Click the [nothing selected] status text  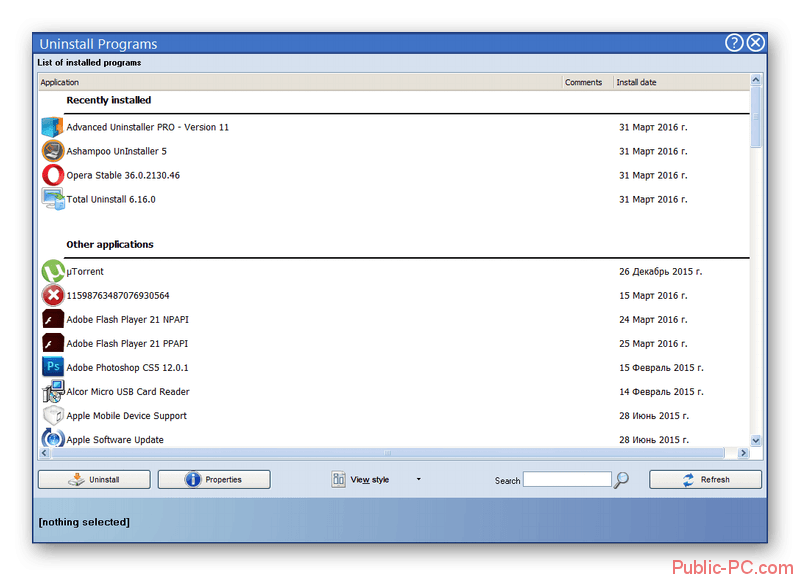tap(84, 522)
